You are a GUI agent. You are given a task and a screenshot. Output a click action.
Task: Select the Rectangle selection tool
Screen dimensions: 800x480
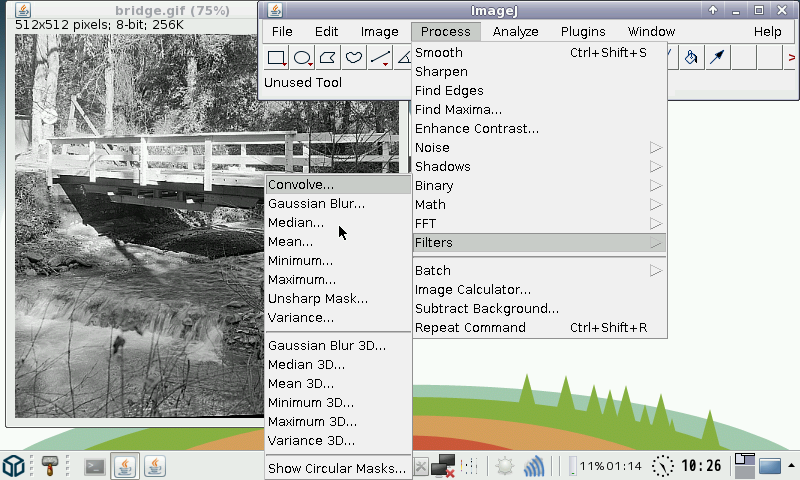(x=277, y=57)
